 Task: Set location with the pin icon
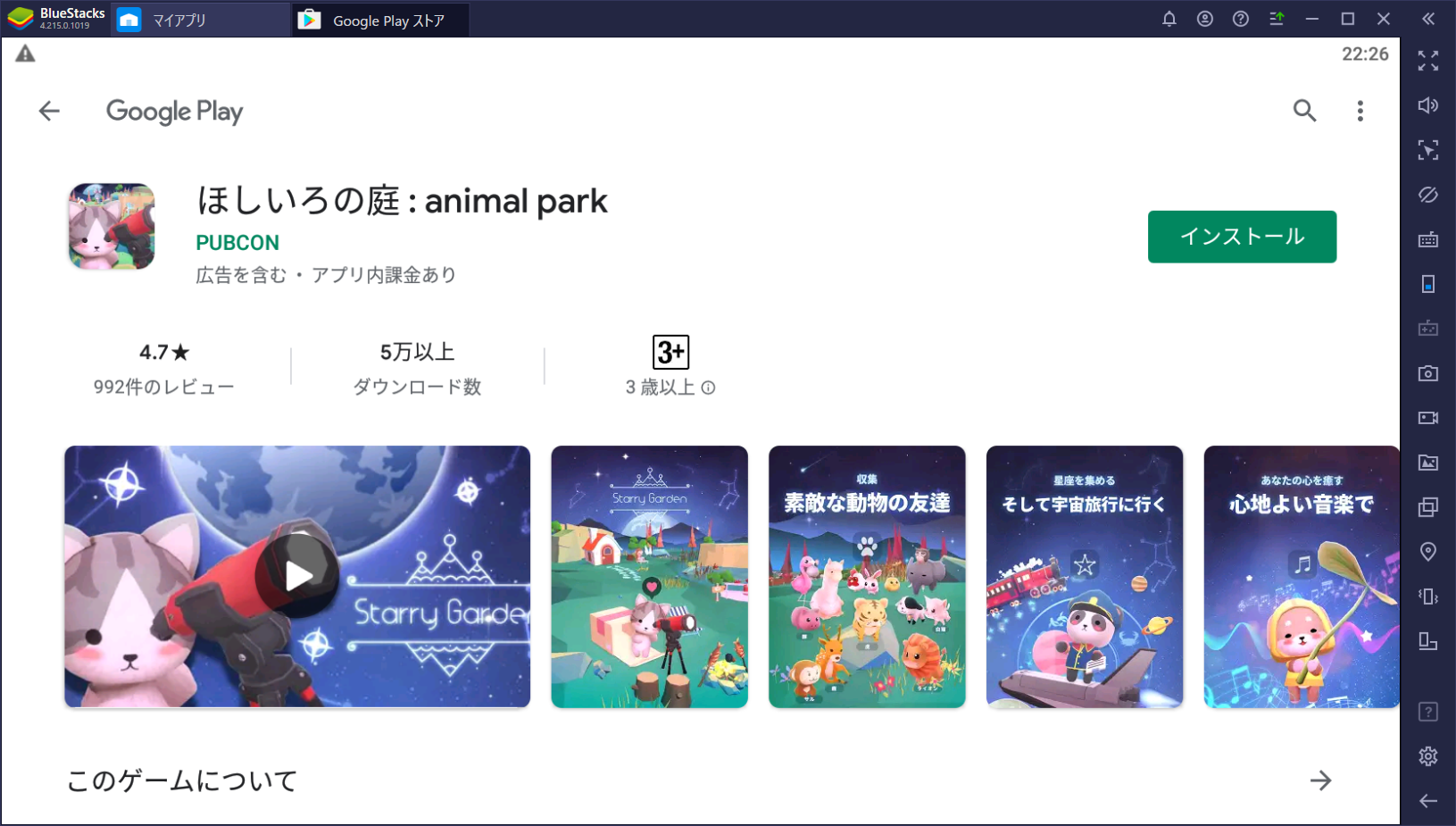tap(1428, 552)
